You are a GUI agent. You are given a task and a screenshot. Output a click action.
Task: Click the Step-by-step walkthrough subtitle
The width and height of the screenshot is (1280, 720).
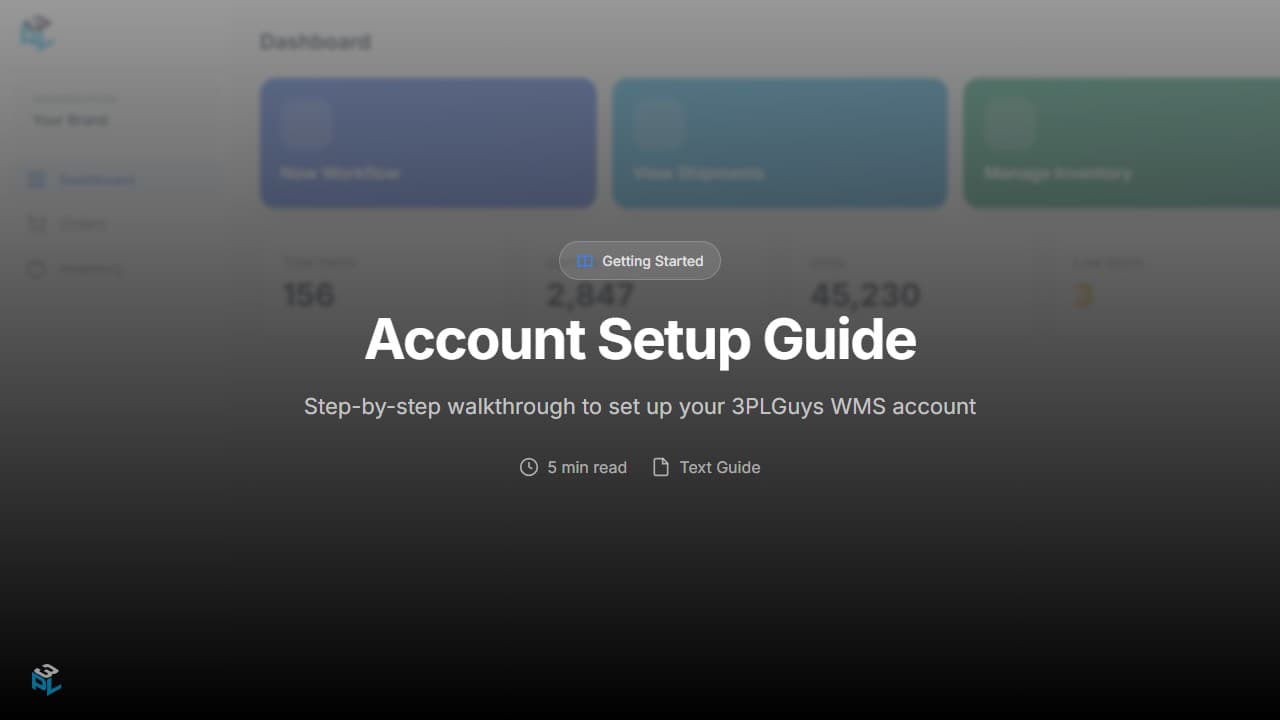[640, 407]
